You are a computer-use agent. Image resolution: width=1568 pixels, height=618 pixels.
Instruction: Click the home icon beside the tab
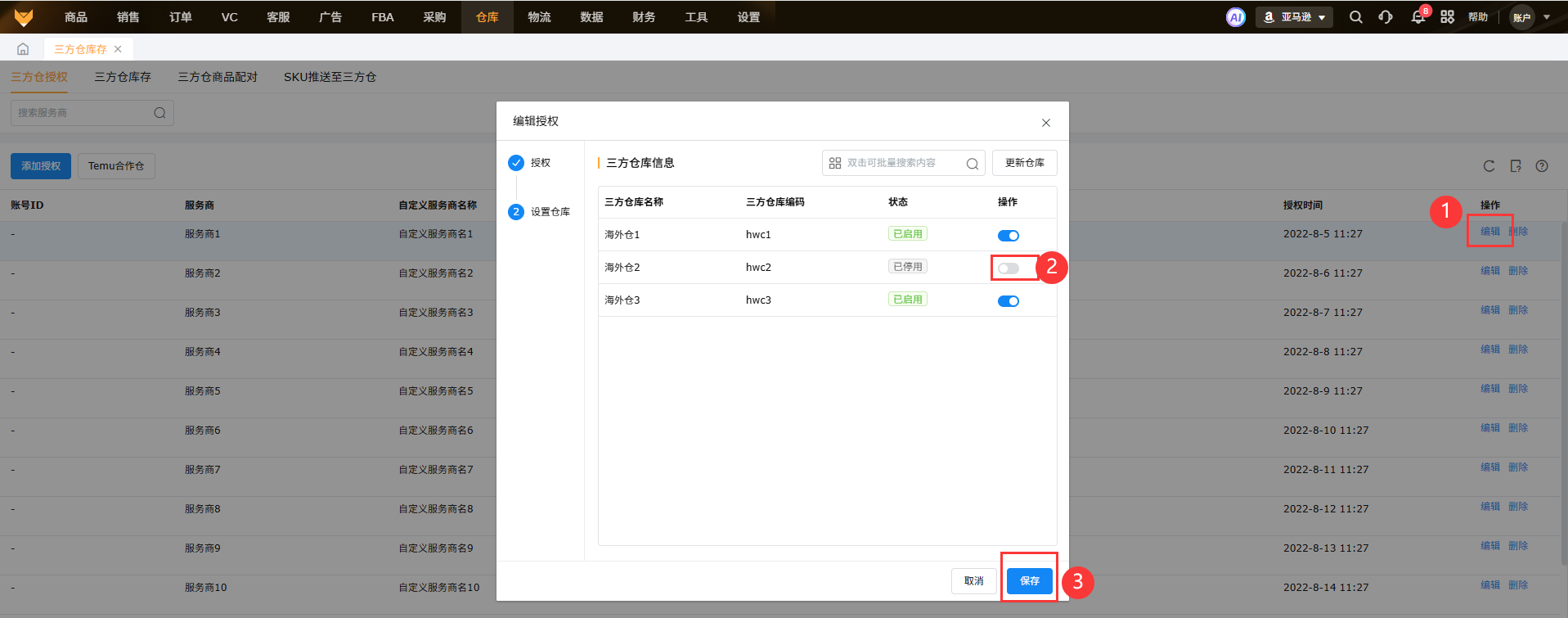pyautogui.click(x=23, y=49)
